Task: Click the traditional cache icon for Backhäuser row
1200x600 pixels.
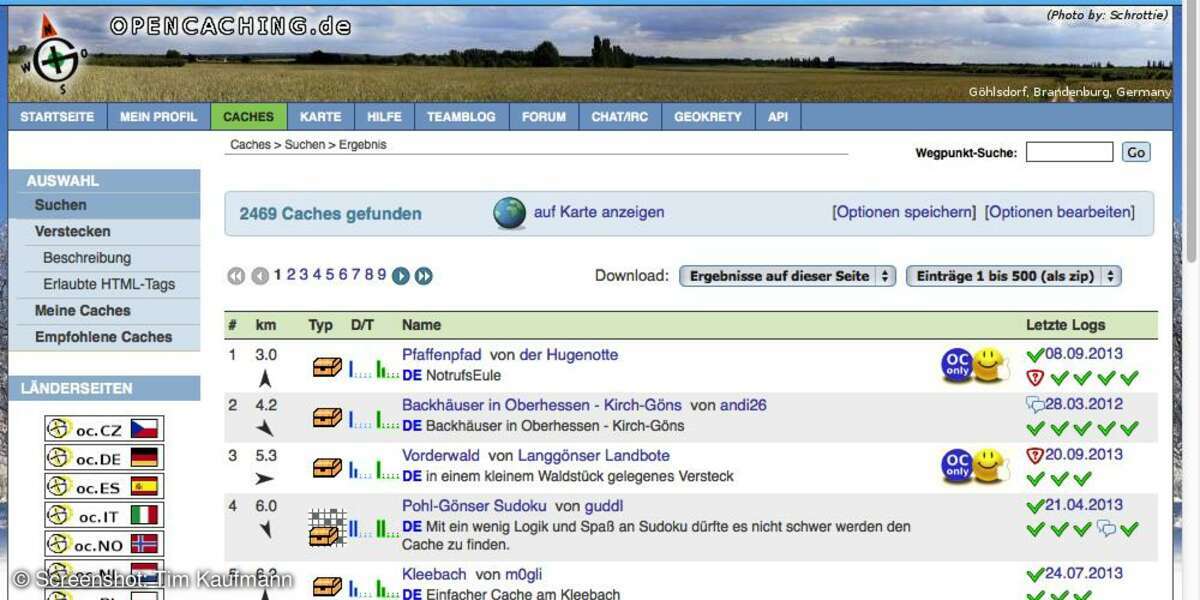Action: (327, 418)
